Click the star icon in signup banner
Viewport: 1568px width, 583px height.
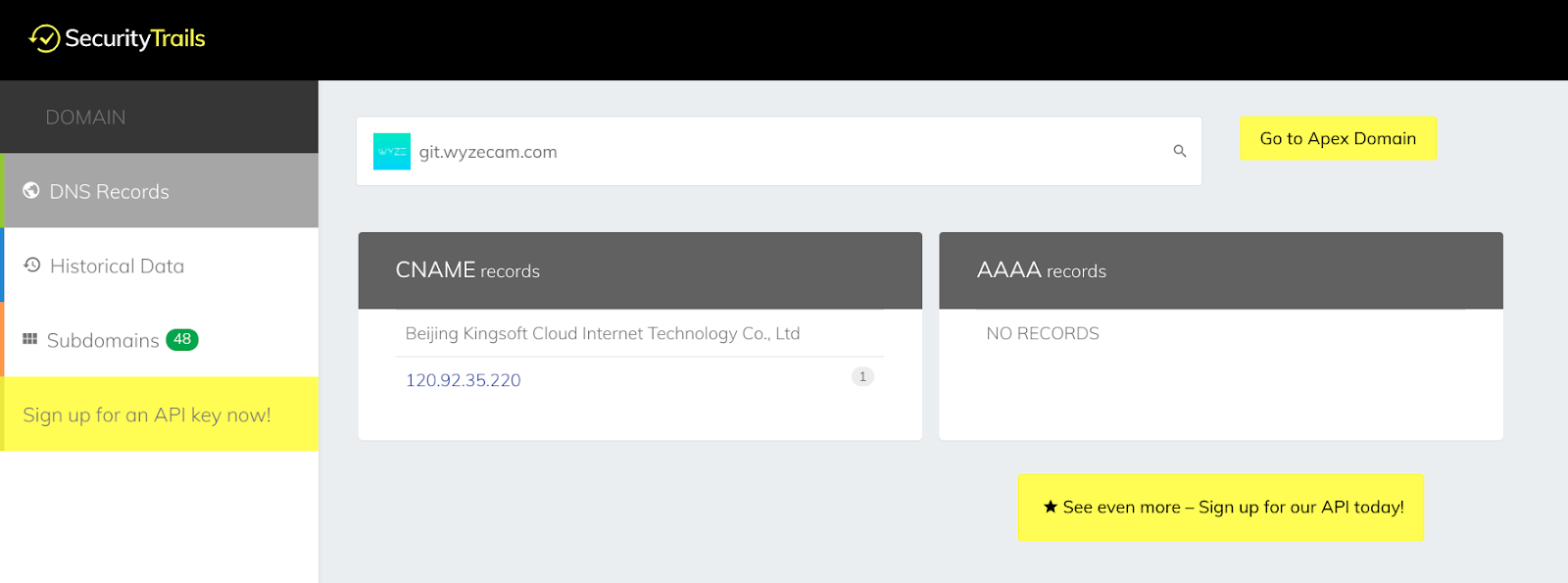(x=1051, y=507)
